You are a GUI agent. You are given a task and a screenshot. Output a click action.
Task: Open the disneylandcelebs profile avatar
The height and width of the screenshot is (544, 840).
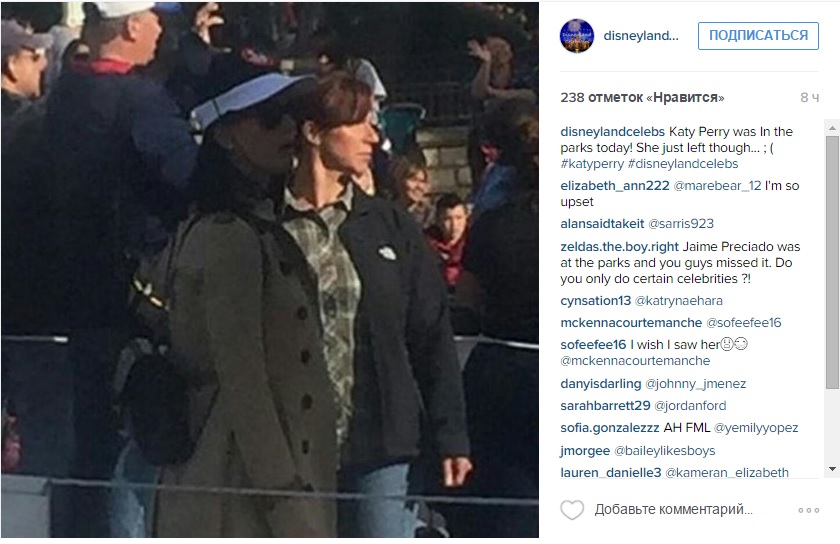pos(577,36)
